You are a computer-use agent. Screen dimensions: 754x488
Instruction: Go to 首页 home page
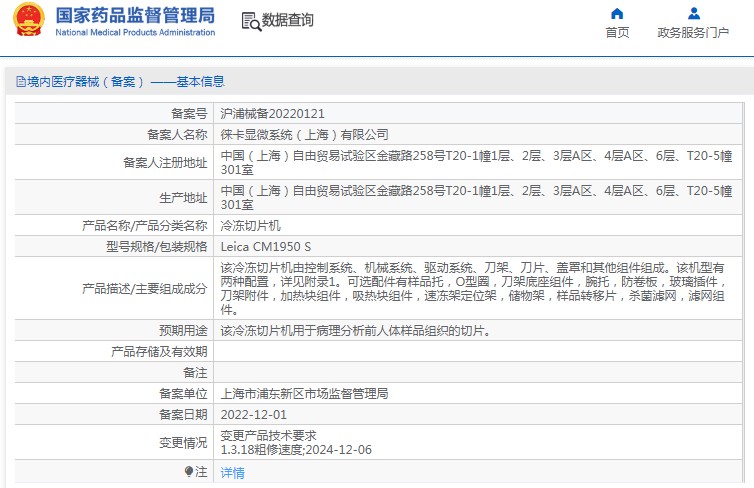[617, 33]
